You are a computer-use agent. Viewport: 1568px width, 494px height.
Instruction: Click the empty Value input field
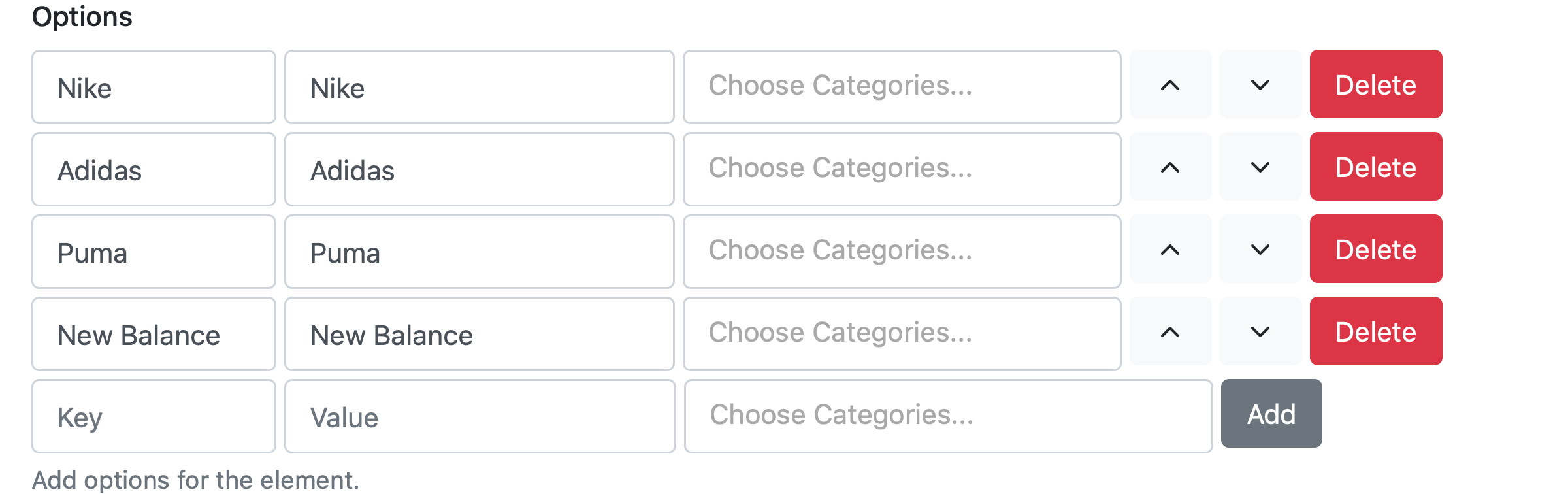[x=480, y=417]
